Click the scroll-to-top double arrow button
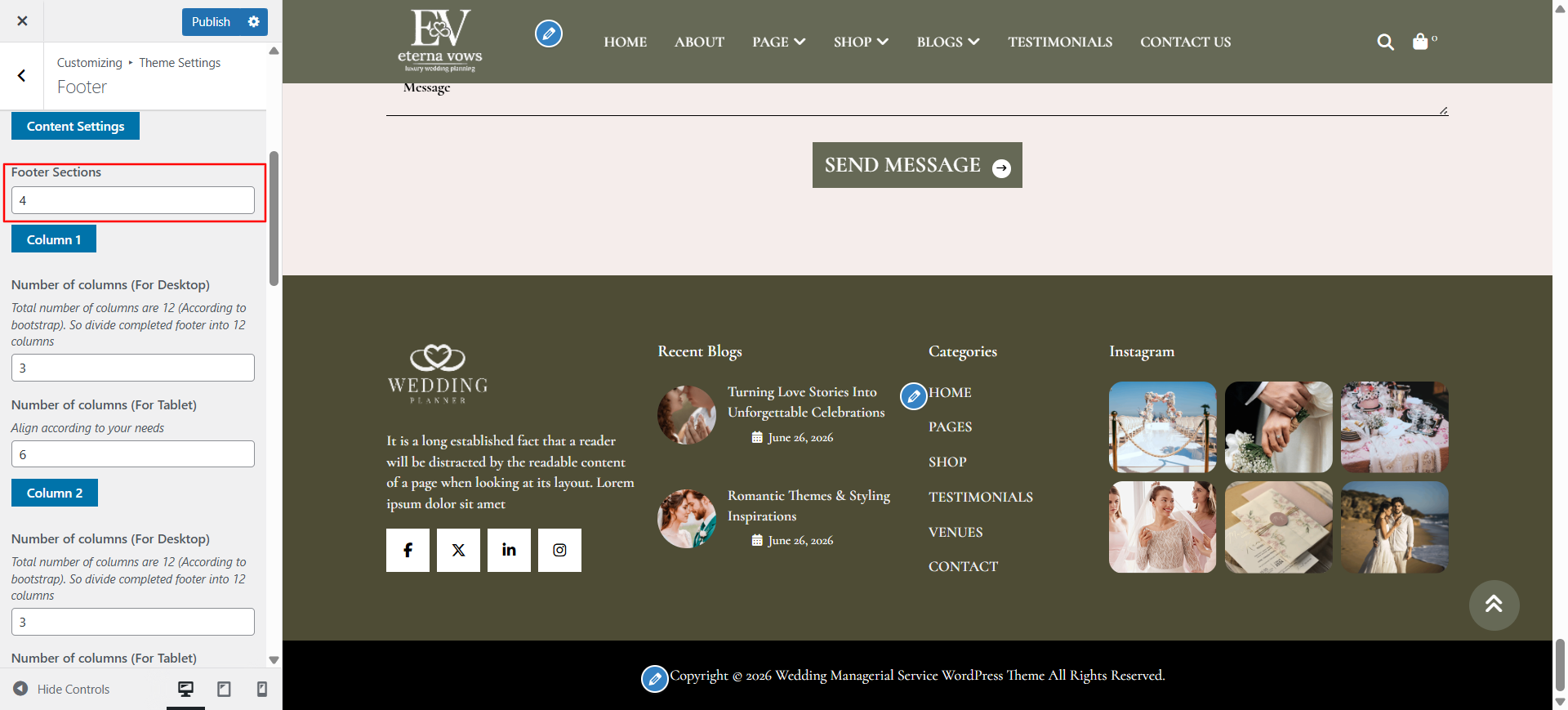Screen dimensions: 1568x710 click(x=1494, y=605)
